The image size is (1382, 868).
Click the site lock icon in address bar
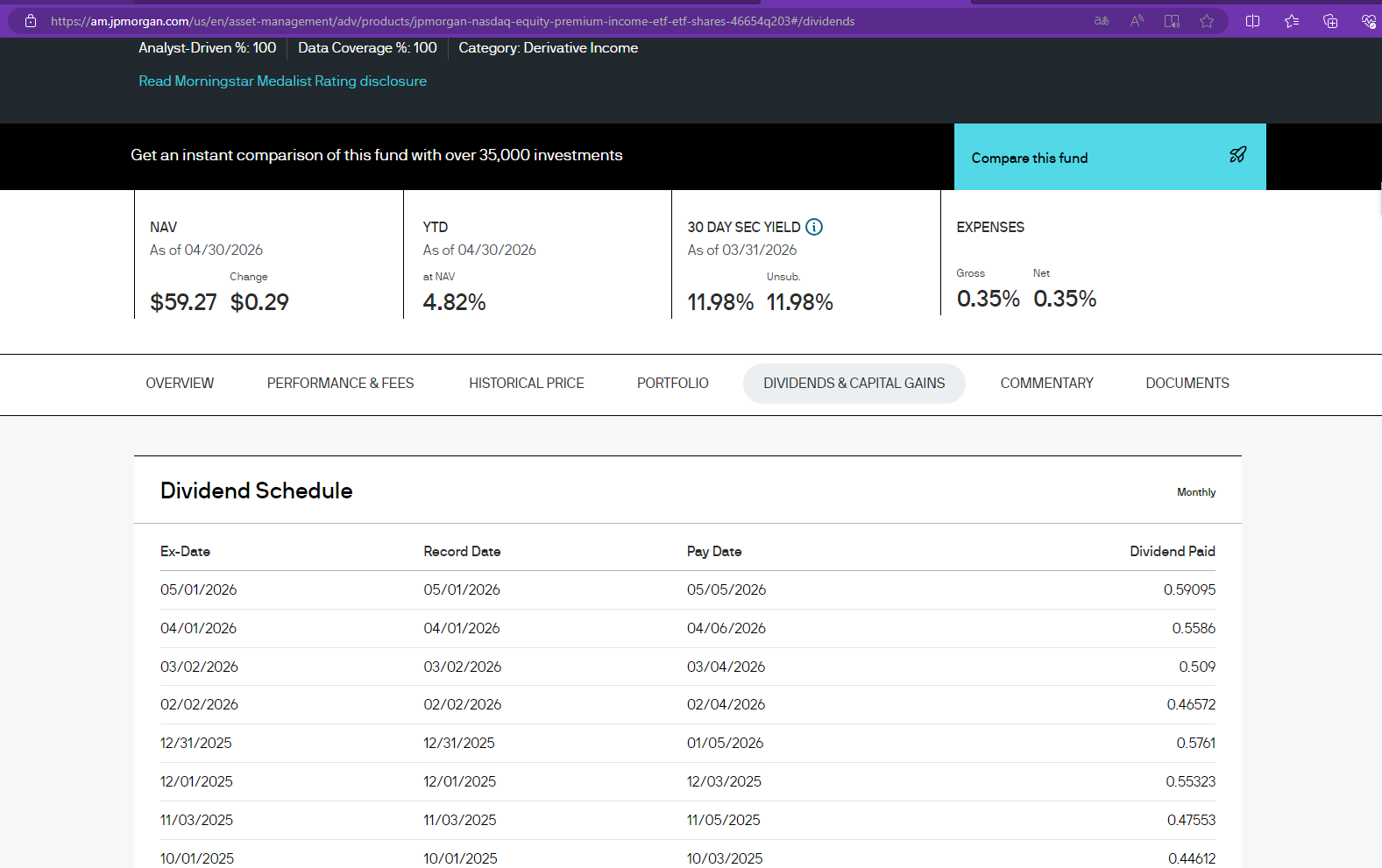tap(31, 21)
